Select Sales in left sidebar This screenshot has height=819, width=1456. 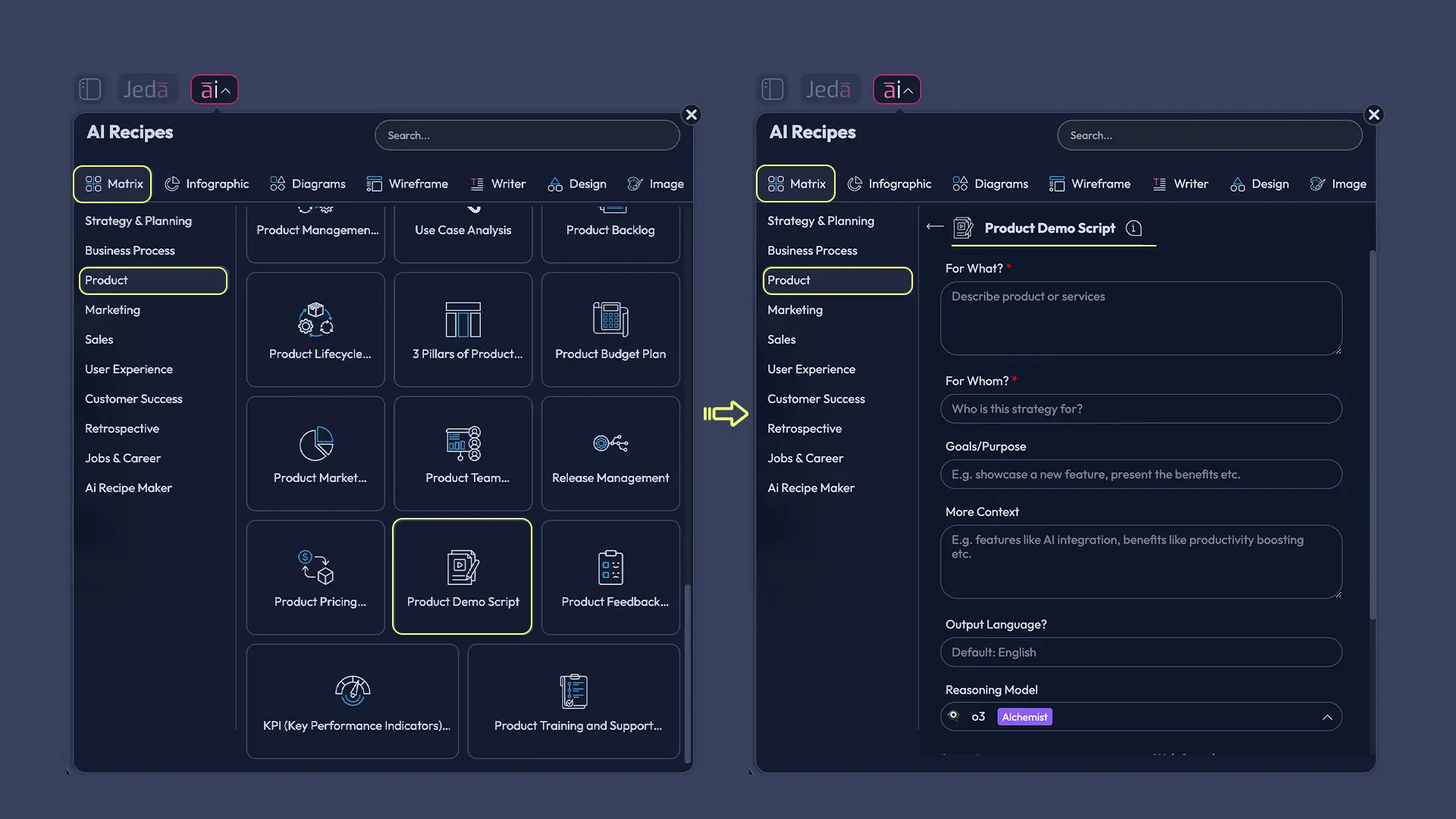99,340
